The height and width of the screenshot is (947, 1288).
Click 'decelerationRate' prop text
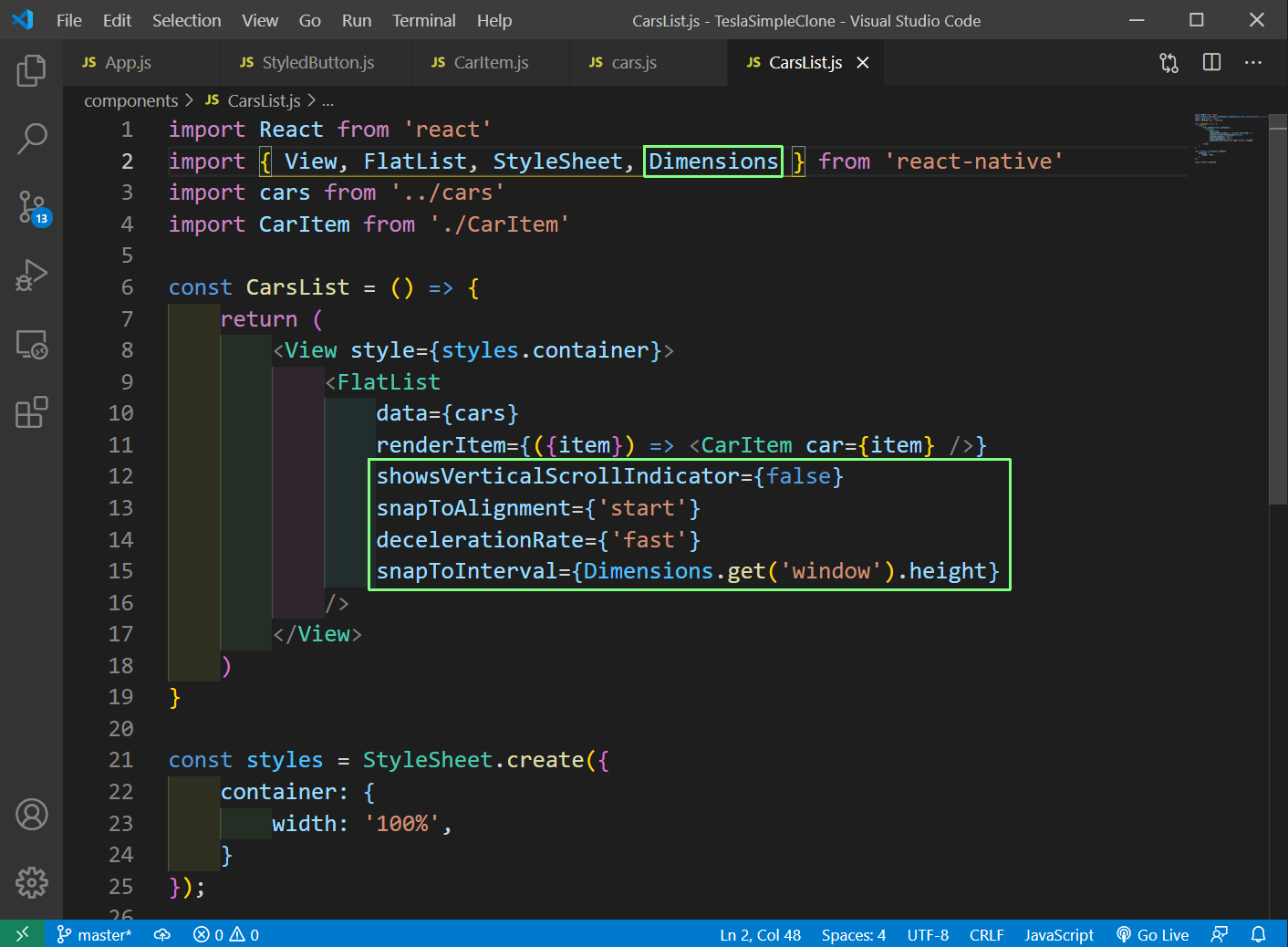480,540
